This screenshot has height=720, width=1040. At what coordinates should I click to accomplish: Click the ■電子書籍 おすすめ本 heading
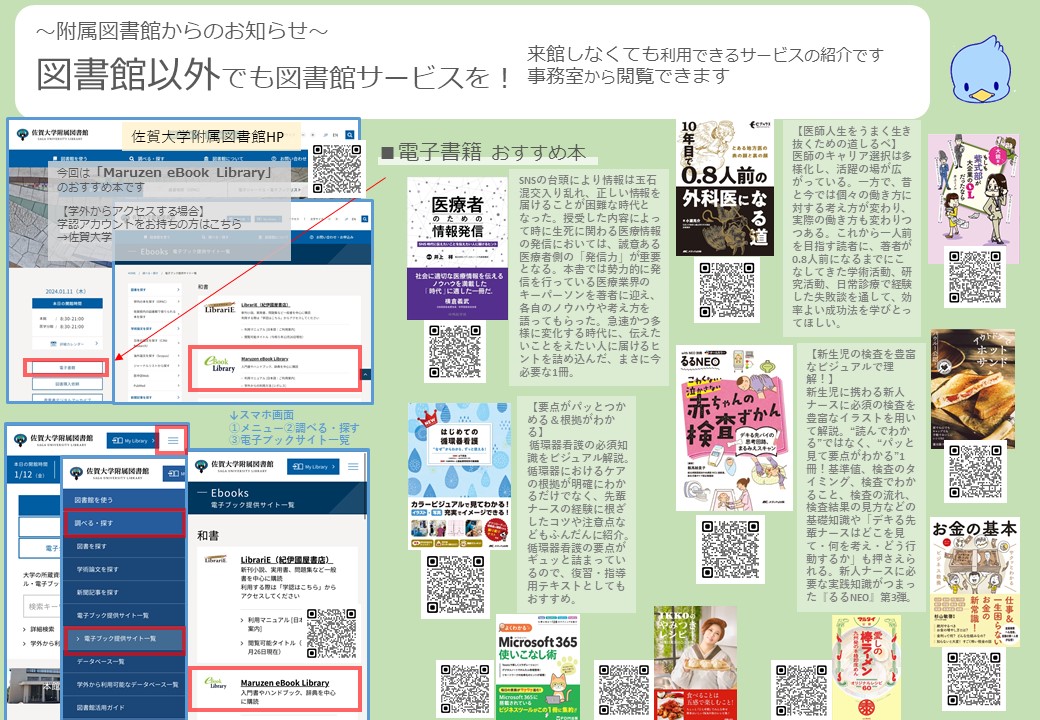(484, 152)
